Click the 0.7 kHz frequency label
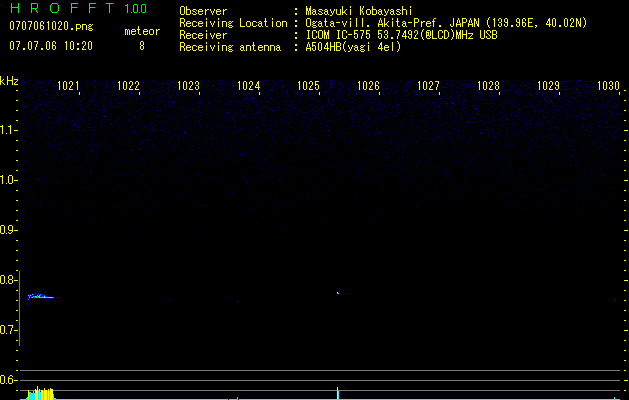Image resolution: width=629 pixels, height=400 pixels. pos(8,330)
